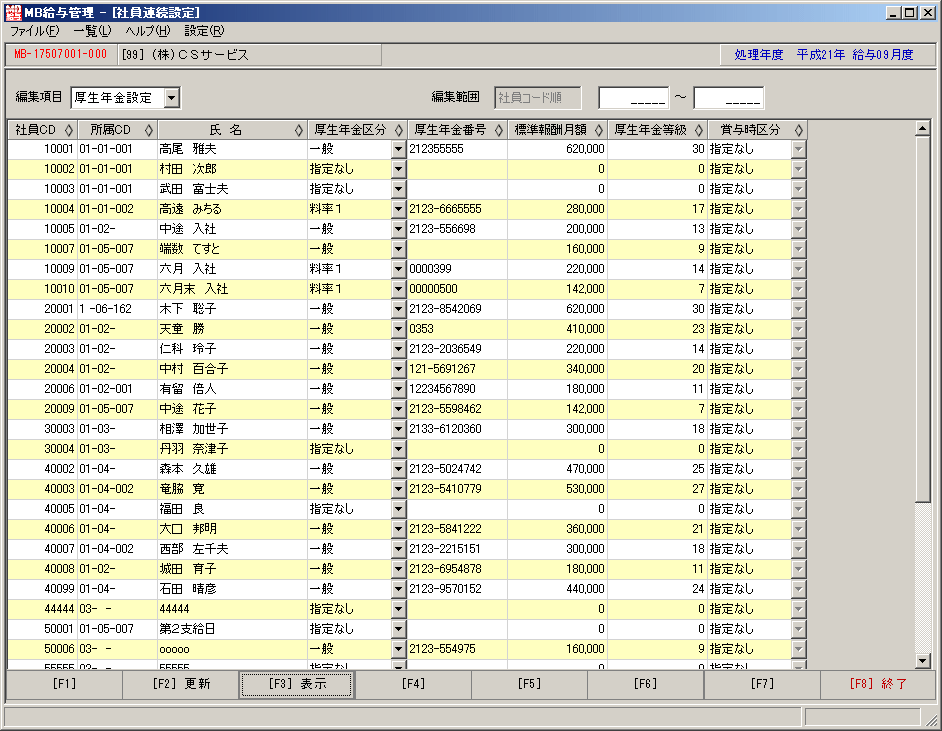Viewport: 942px width, 731px height.
Task: Sort by 厚生年金等級 column sort icon
Action: click(699, 130)
